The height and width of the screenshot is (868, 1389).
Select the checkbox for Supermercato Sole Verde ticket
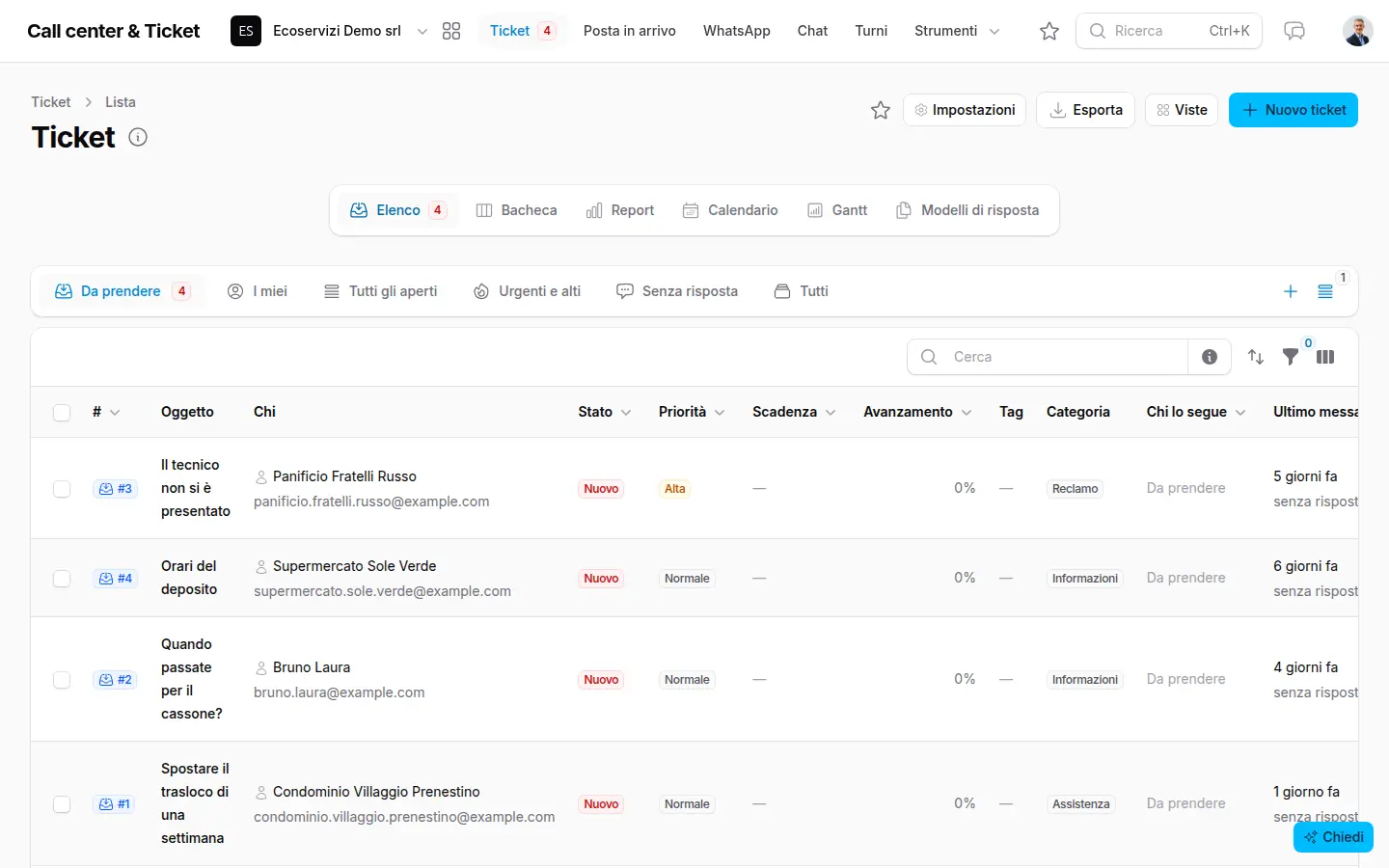coord(62,579)
